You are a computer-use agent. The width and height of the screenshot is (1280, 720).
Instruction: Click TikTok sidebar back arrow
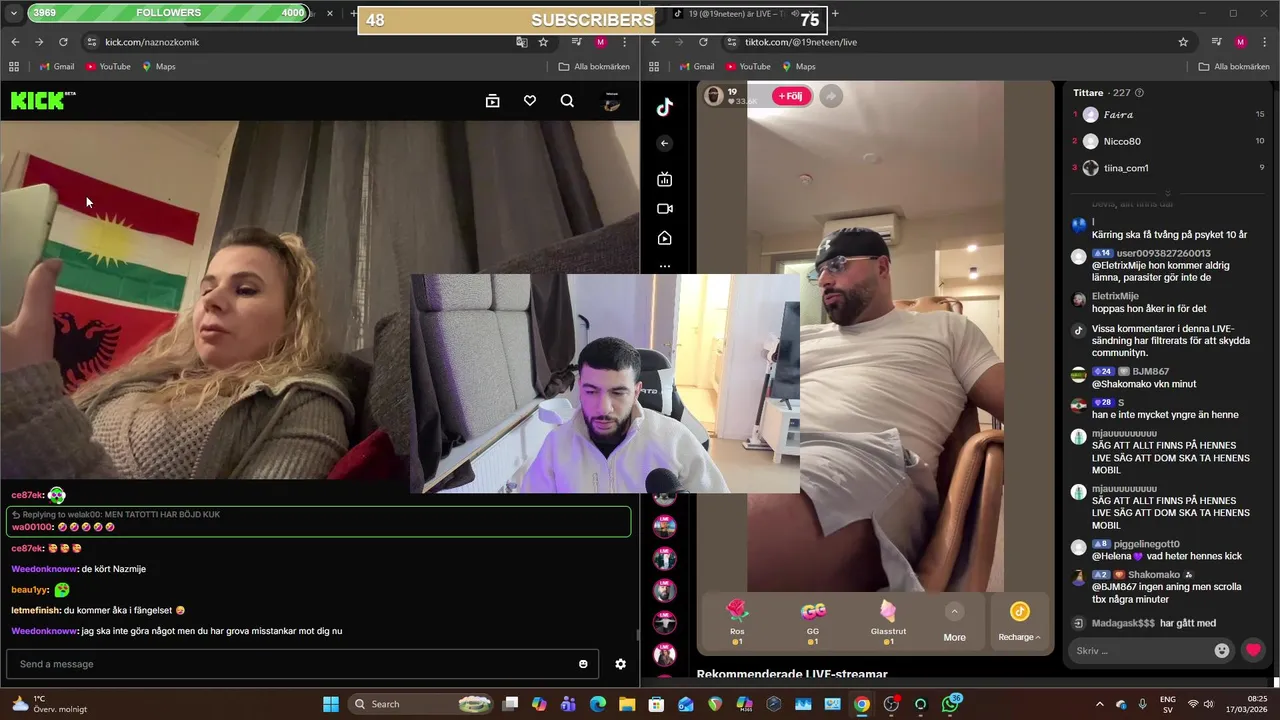pyautogui.click(x=664, y=143)
